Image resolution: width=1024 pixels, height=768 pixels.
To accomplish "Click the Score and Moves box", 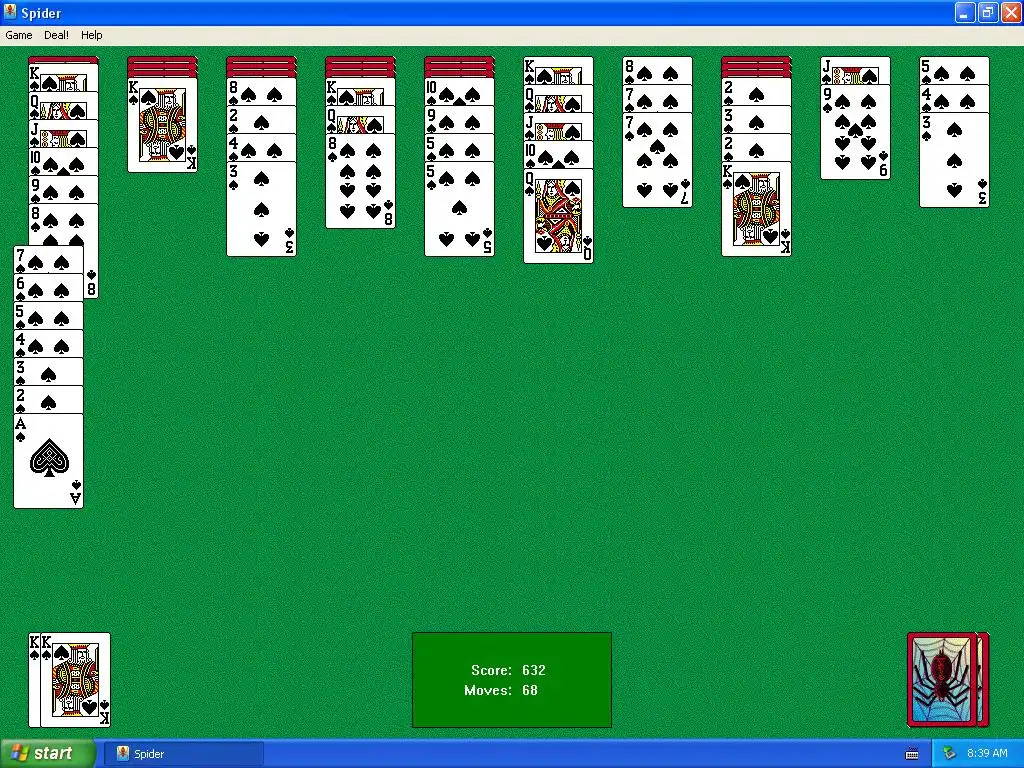I will [511, 679].
